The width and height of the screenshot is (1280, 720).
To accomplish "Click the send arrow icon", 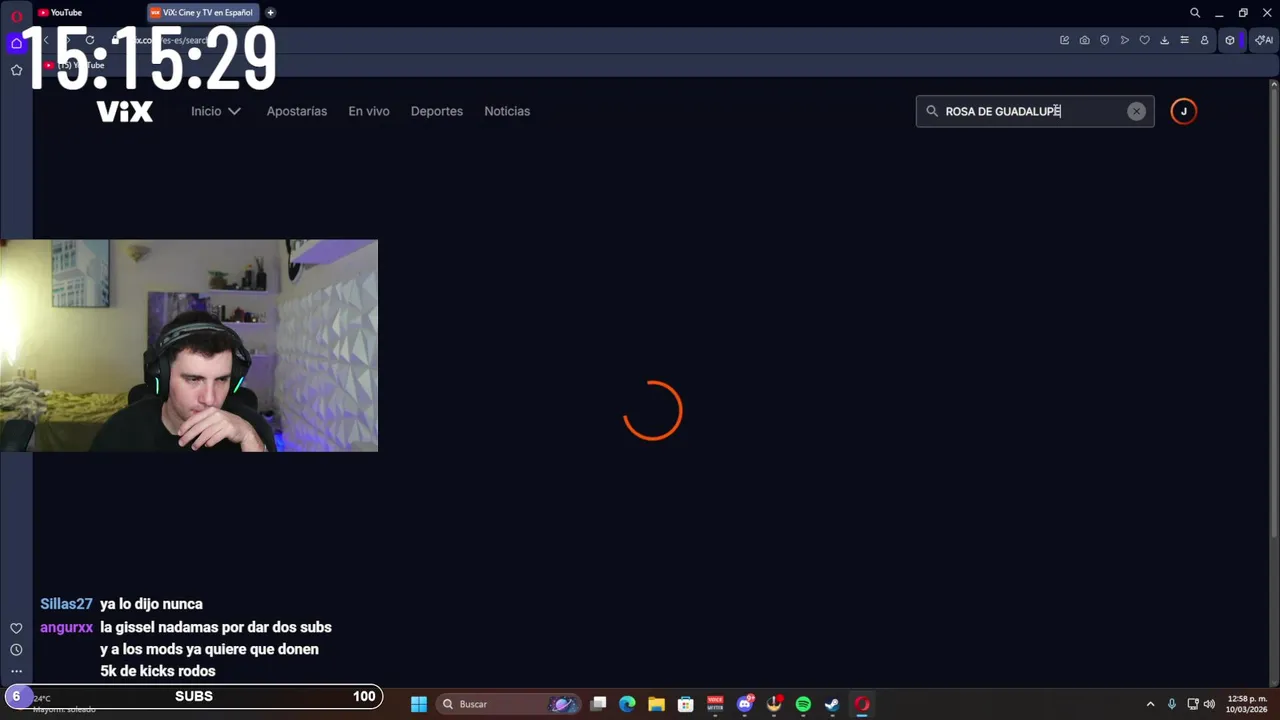I will point(1125,40).
